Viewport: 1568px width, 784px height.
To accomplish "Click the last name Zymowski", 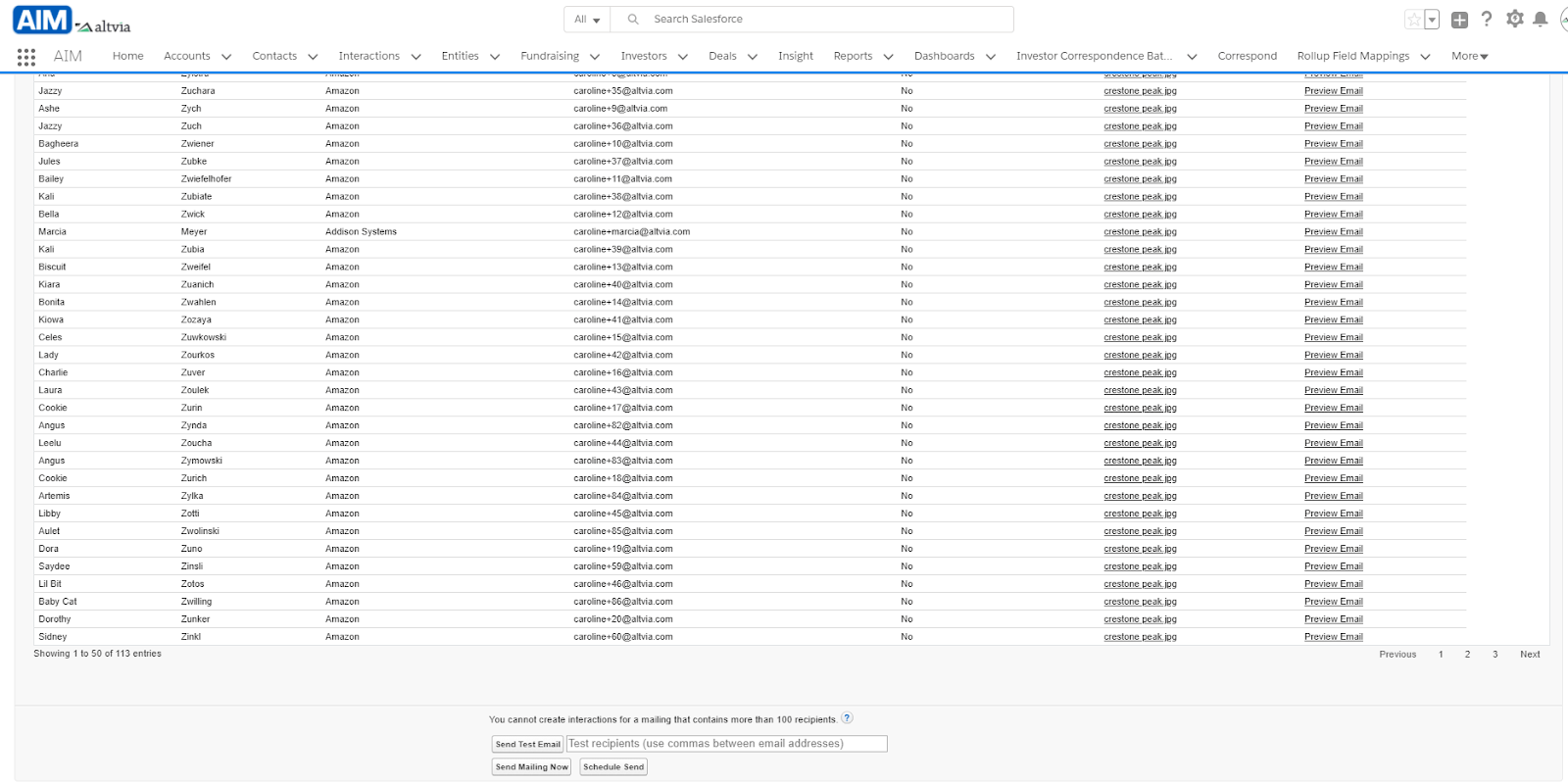I will [x=202, y=460].
